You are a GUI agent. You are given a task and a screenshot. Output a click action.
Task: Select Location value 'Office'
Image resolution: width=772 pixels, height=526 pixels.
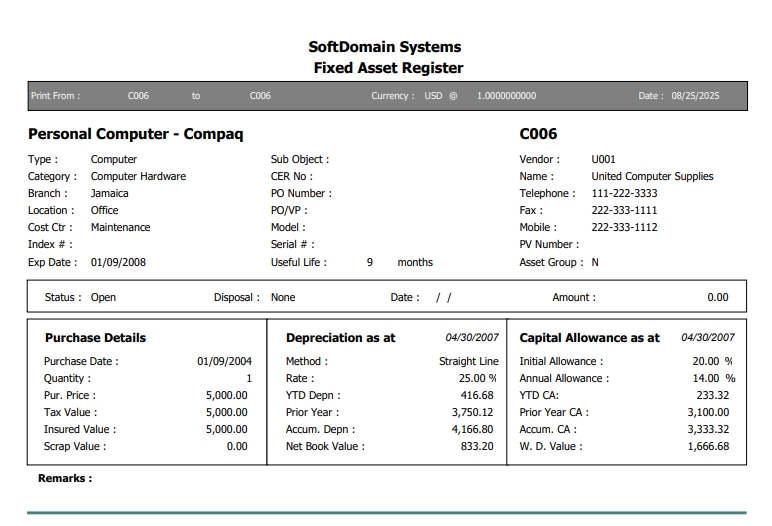click(x=104, y=210)
